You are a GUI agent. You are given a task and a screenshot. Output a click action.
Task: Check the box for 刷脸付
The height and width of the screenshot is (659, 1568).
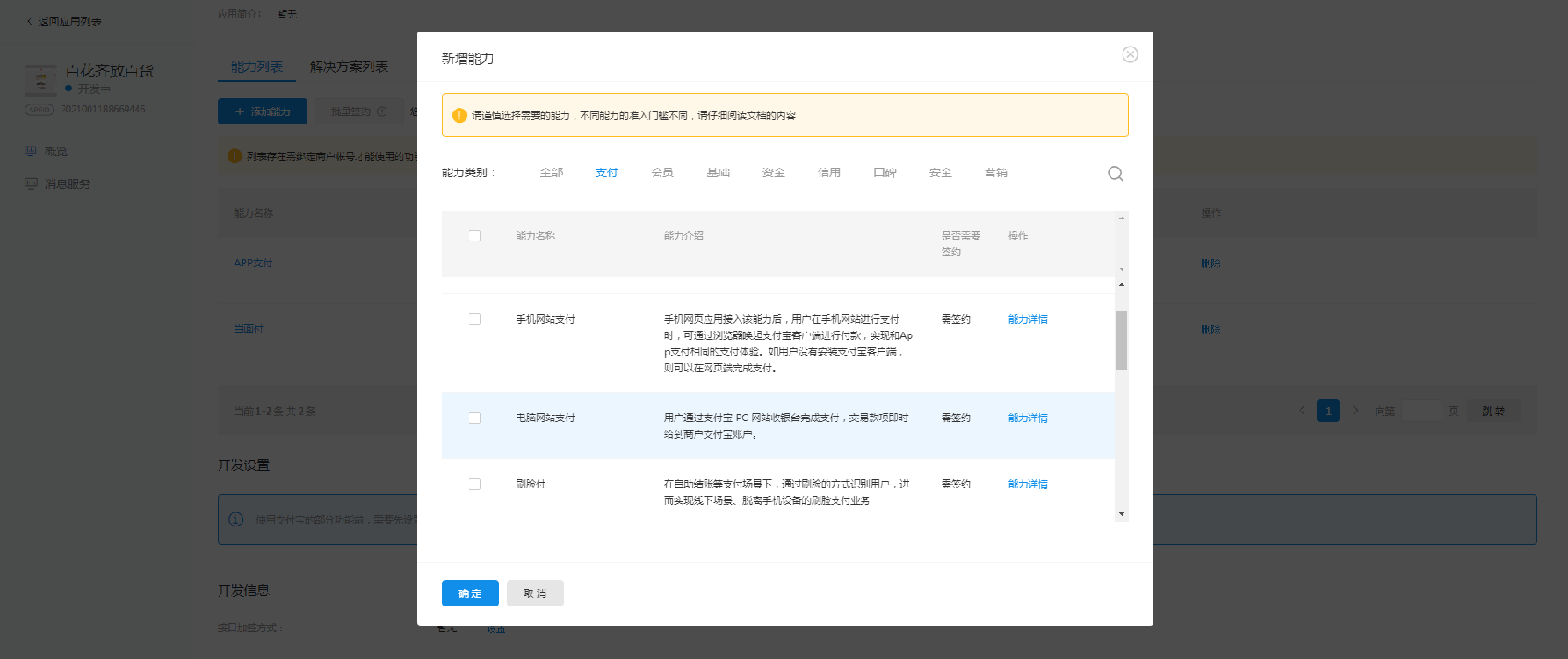(x=474, y=485)
